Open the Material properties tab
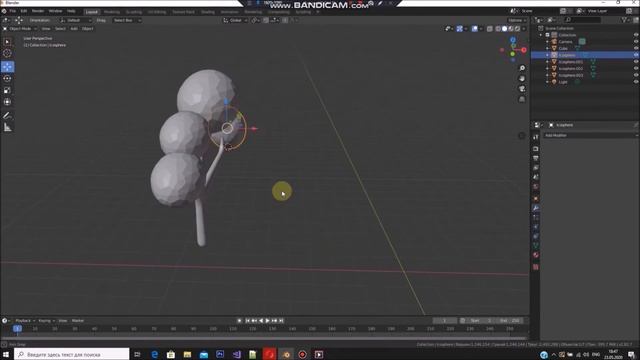The image size is (640, 360). coord(536,255)
